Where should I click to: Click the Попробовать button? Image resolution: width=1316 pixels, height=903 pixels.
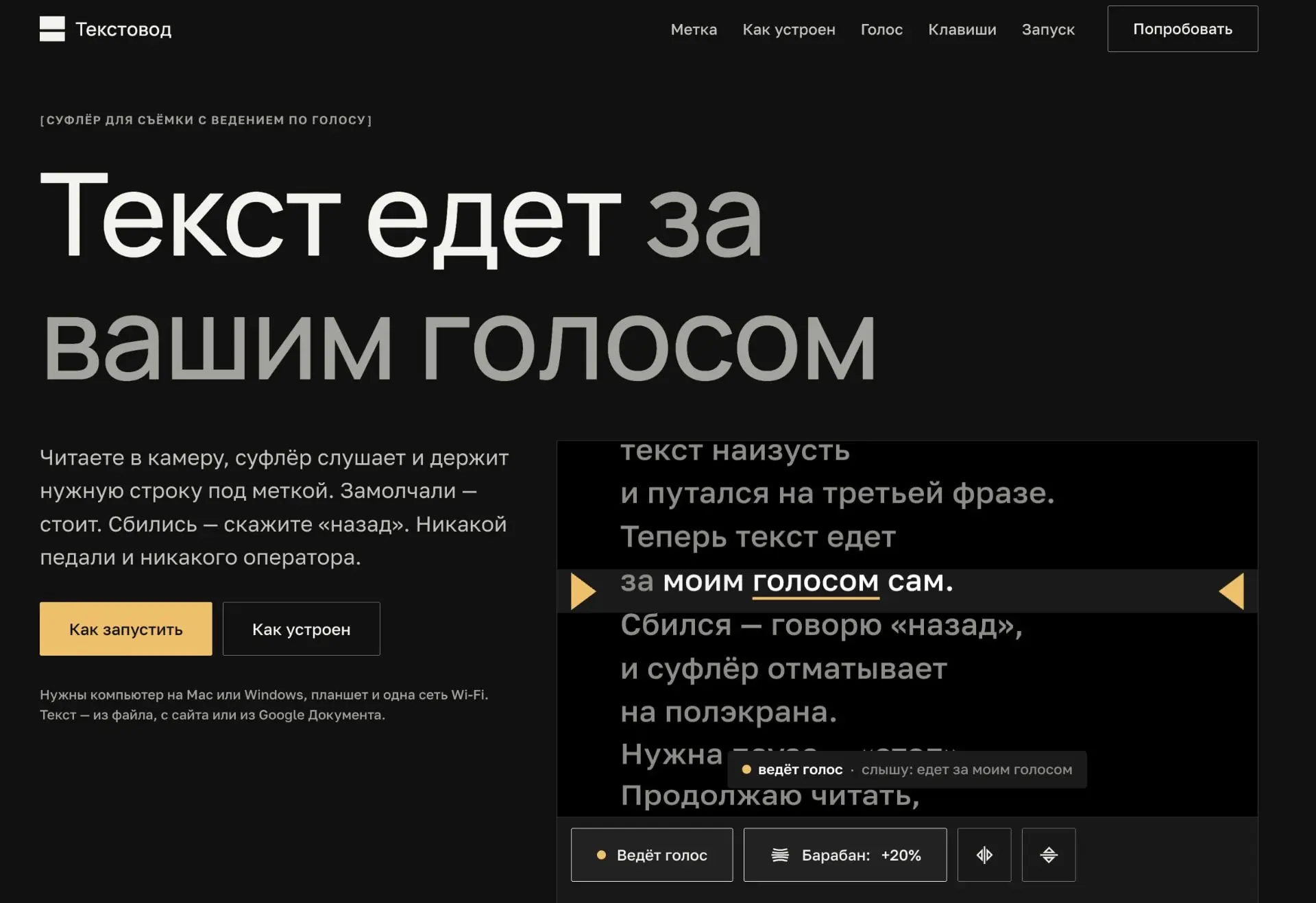[1182, 29]
